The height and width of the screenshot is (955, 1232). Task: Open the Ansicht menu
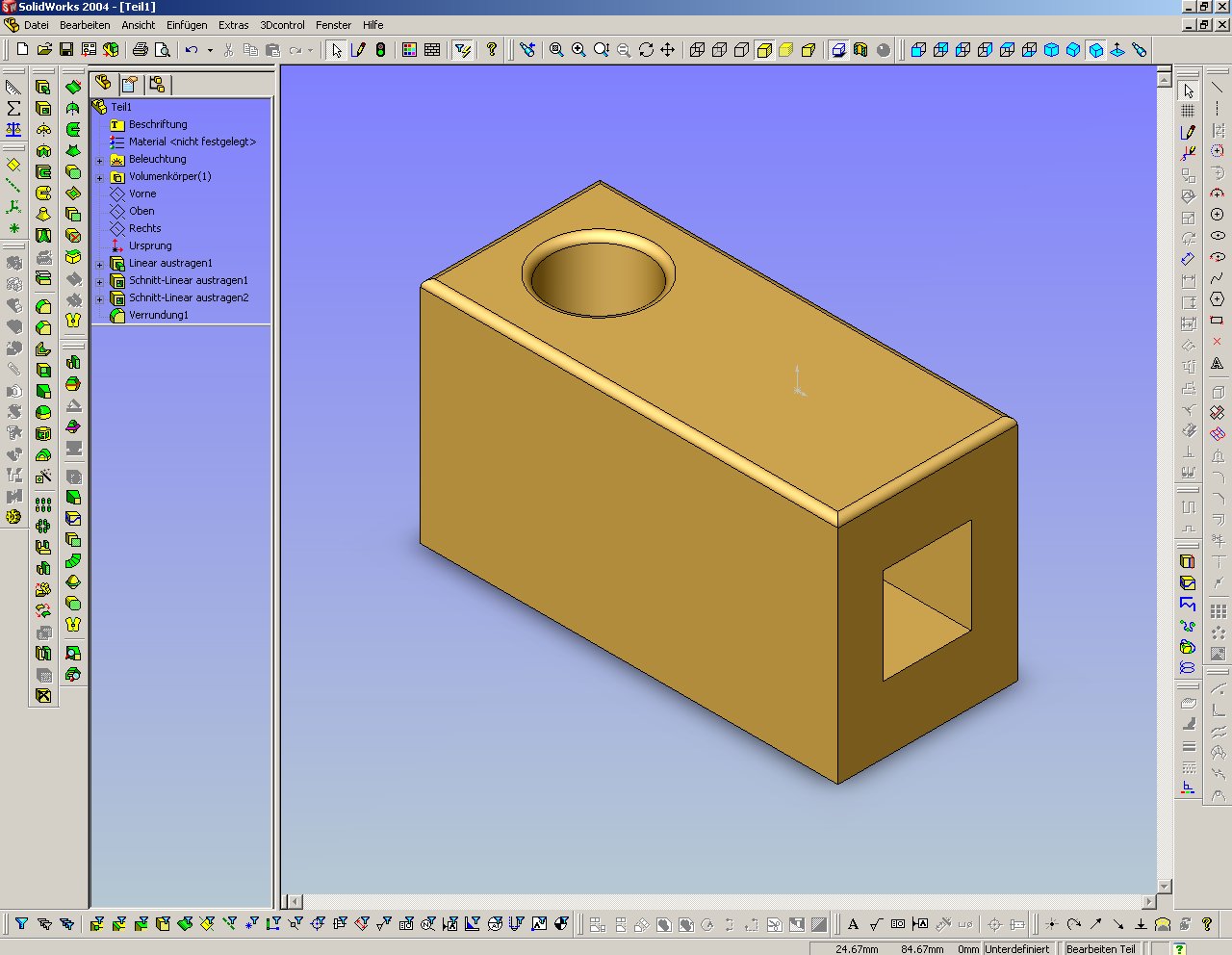pos(139,25)
